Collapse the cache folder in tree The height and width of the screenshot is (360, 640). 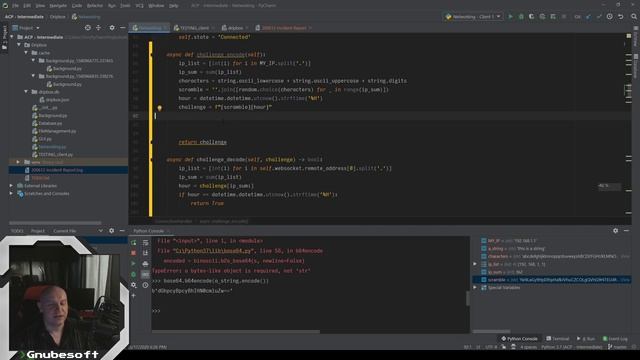point(26,53)
